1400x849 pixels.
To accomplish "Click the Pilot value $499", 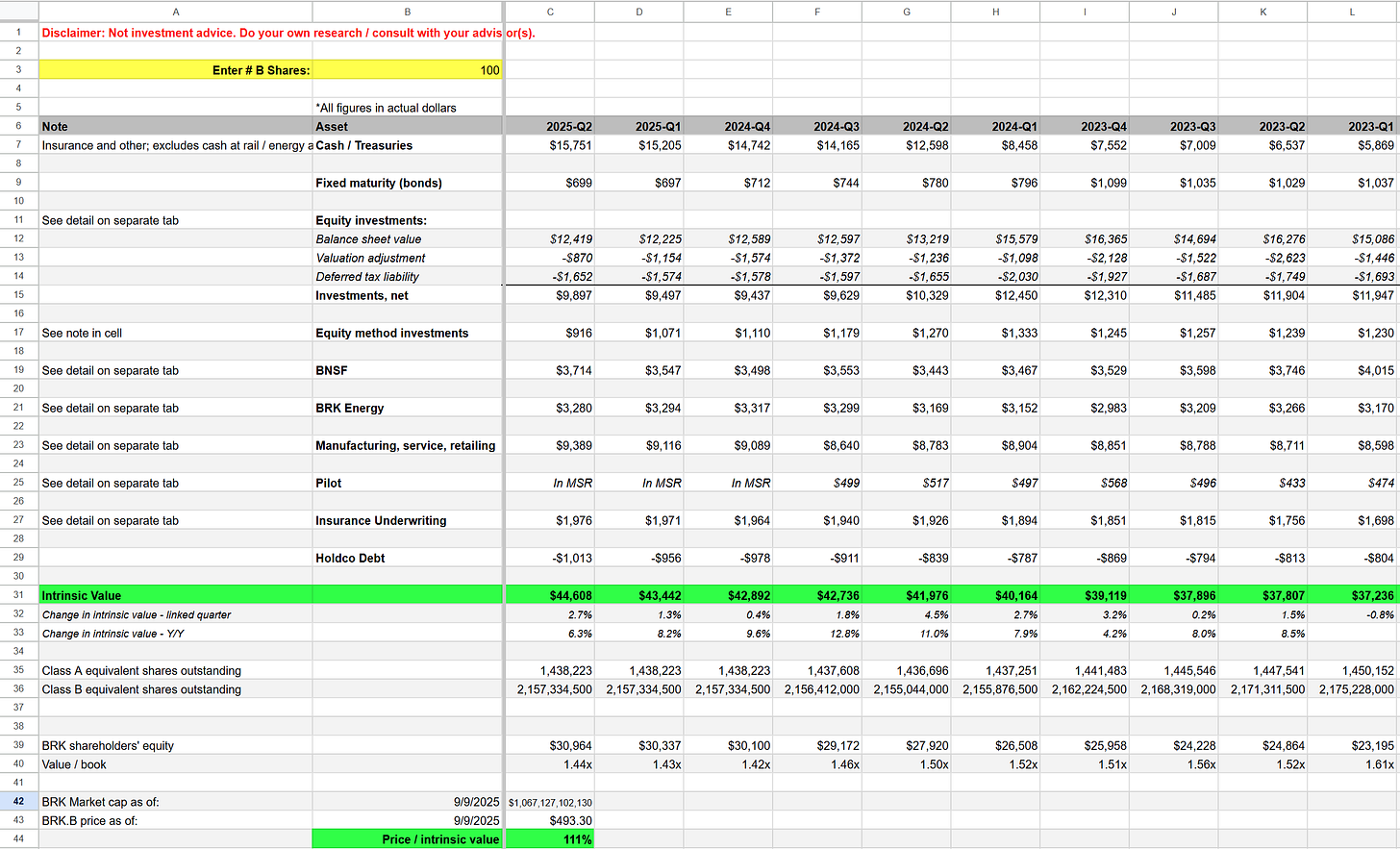I will 845,483.
